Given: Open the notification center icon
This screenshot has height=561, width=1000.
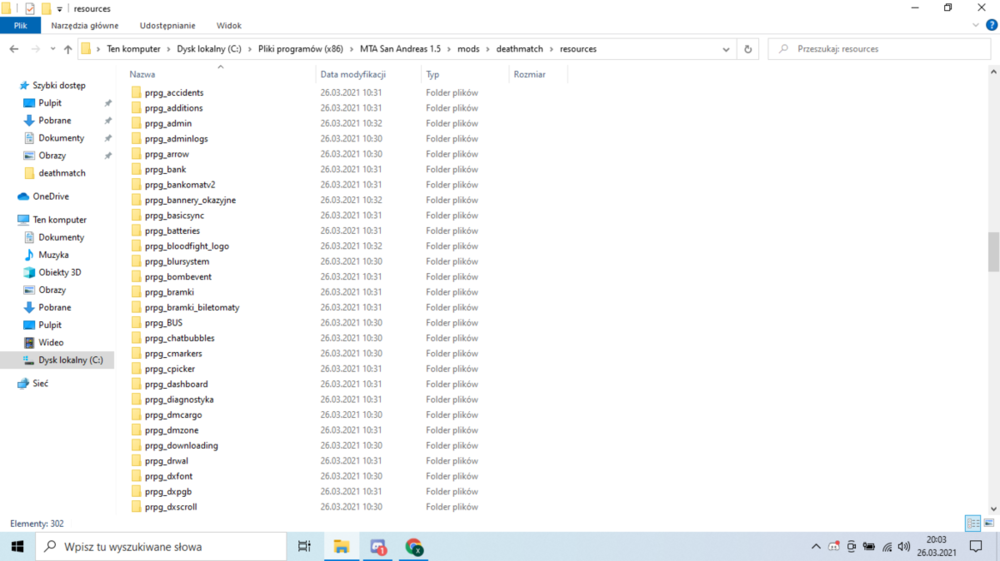Looking at the screenshot, I should [x=976, y=546].
